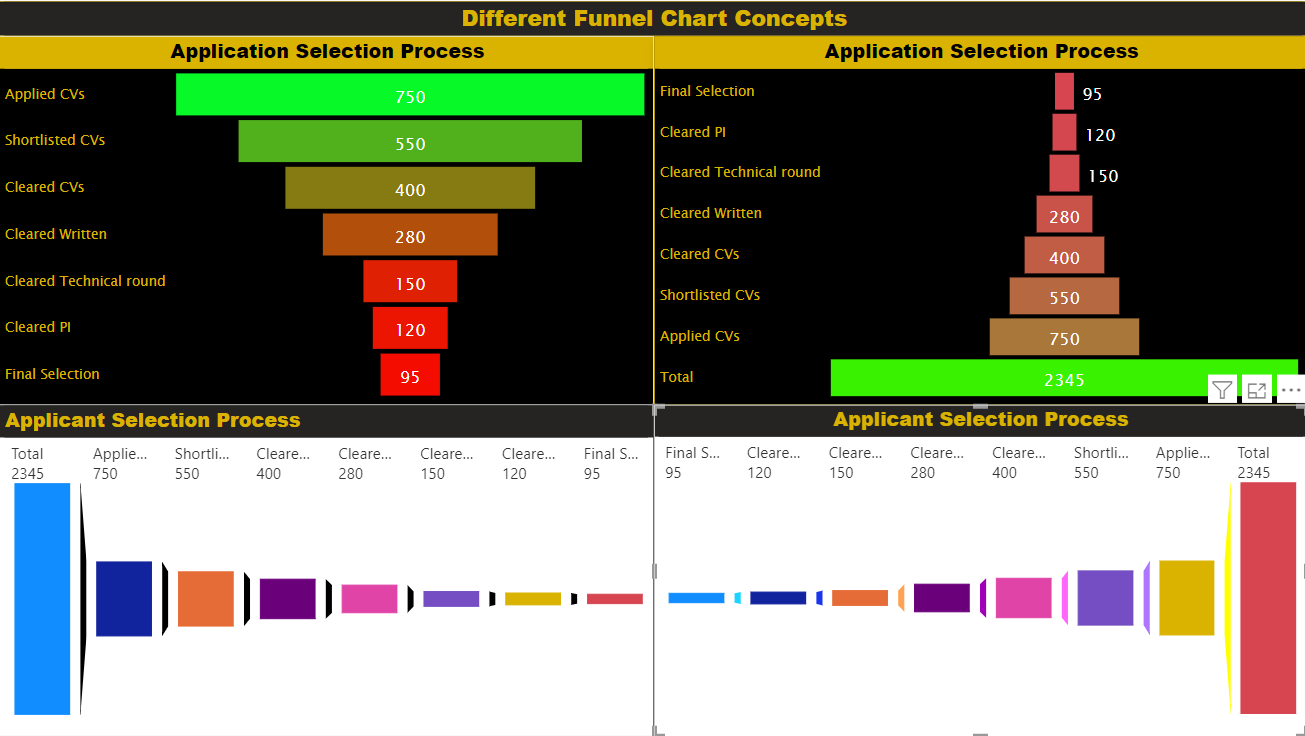Select the purple Shortlisted 550 block bottom-right
1305x736 pixels.
1105,598
